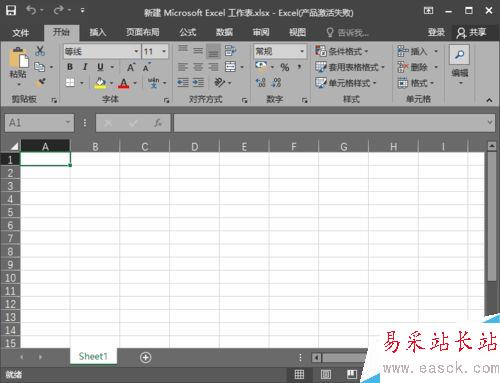Viewport: 500px width, 383px height.
Task: Click the Save icon in title bar
Action: (11, 11)
